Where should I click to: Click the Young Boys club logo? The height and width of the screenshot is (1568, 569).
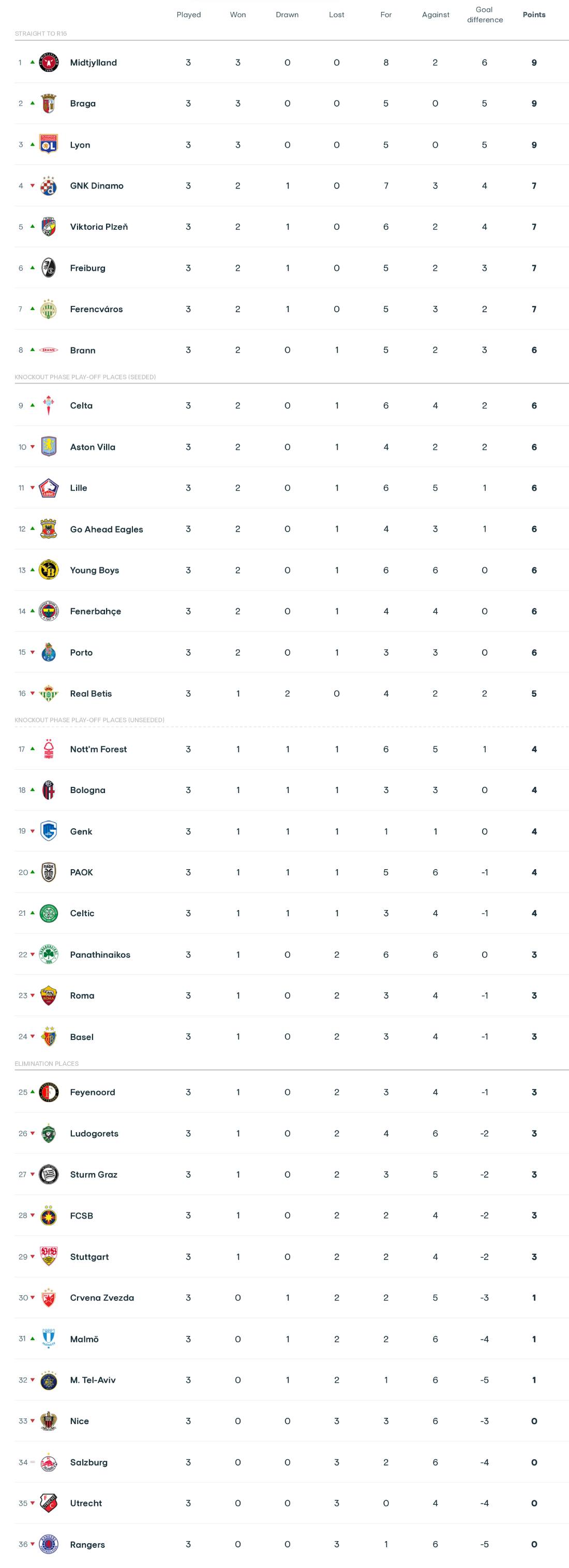[x=48, y=570]
